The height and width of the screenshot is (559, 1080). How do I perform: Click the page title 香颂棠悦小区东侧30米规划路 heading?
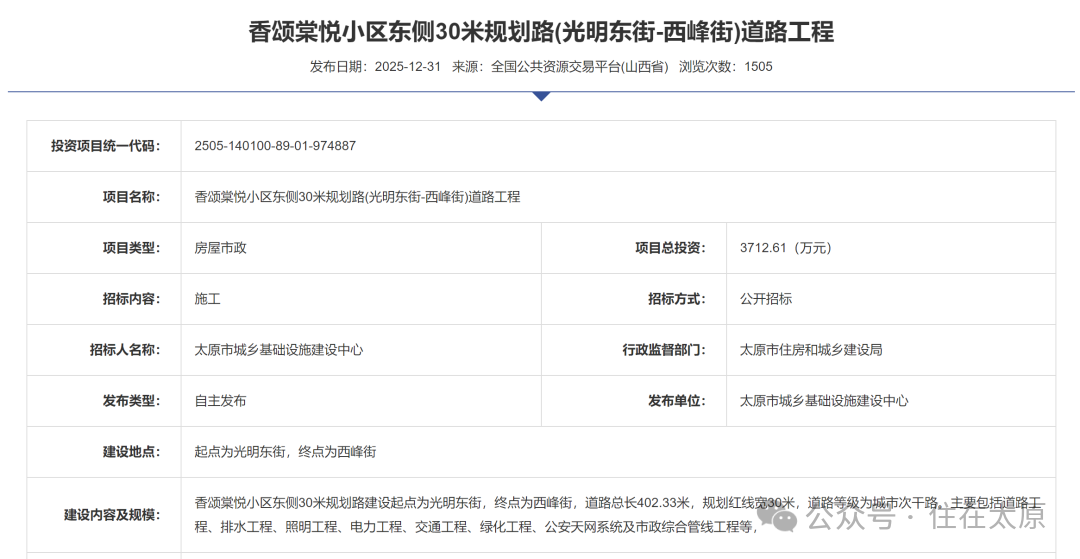(541, 32)
